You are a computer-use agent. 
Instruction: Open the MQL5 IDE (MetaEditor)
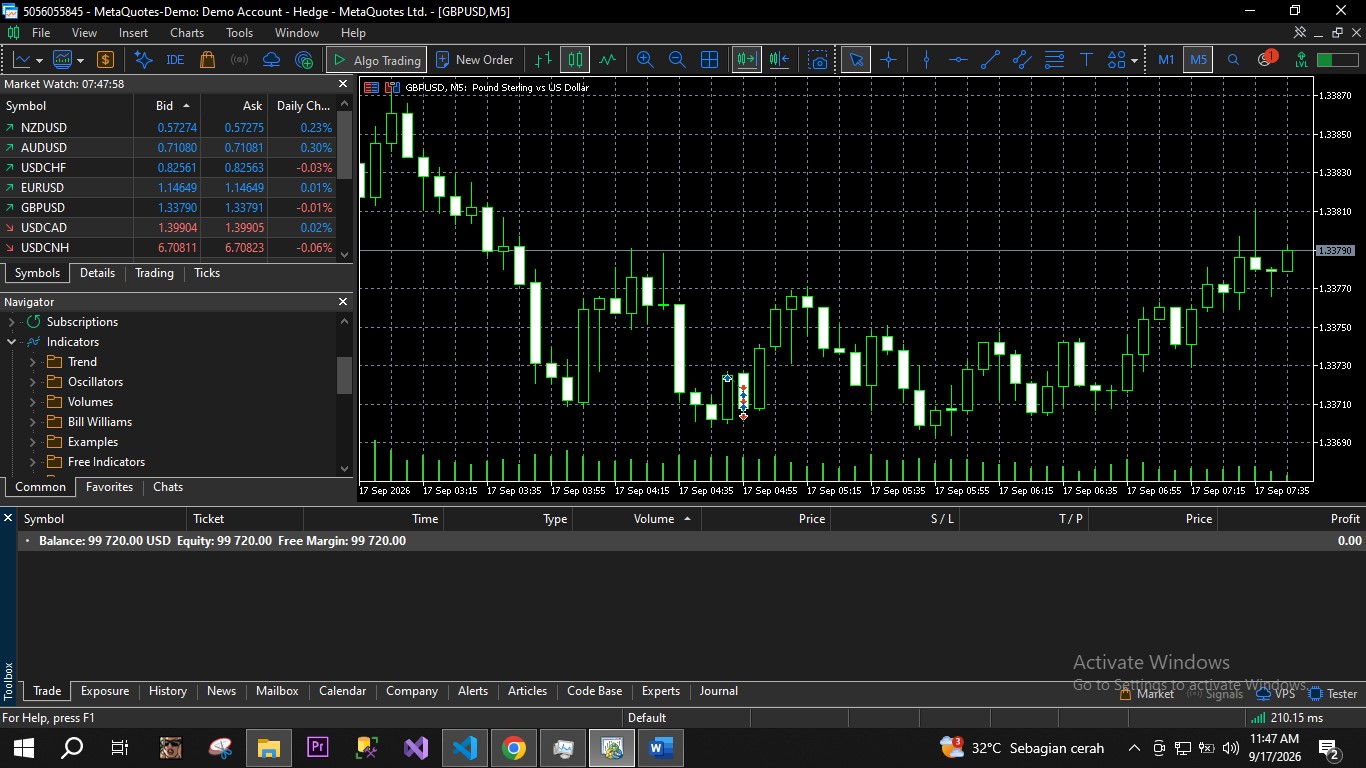tap(175, 60)
